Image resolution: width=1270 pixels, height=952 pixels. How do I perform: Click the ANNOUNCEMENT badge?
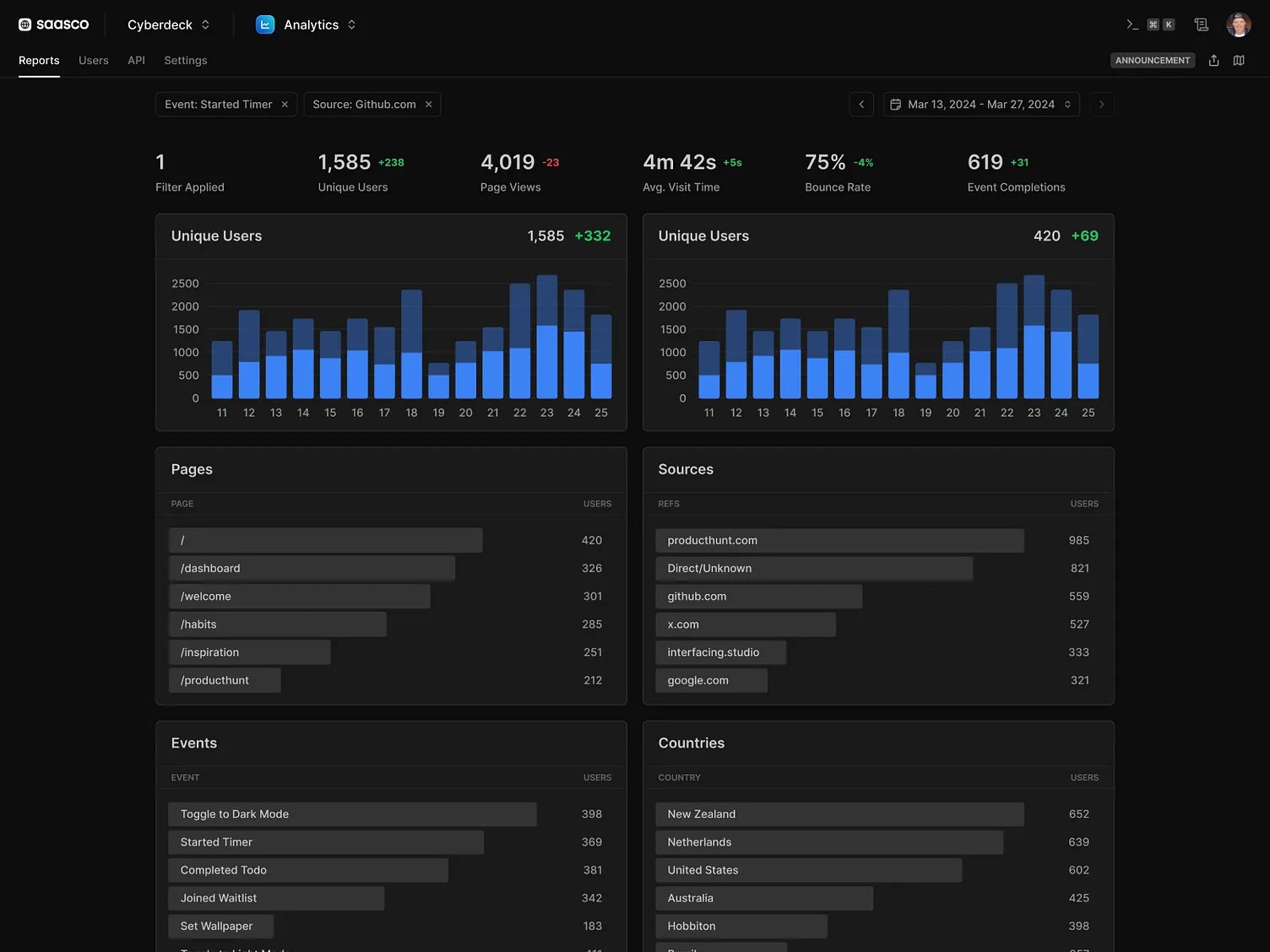(x=1152, y=61)
